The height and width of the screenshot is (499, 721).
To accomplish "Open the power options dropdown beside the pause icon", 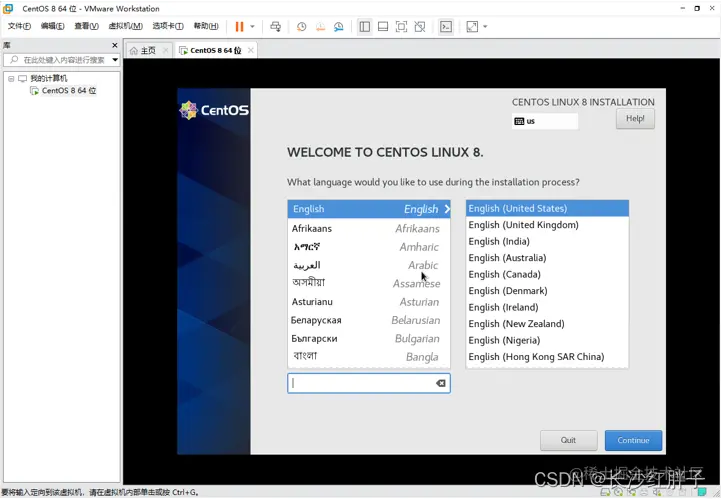I will (x=252, y=27).
